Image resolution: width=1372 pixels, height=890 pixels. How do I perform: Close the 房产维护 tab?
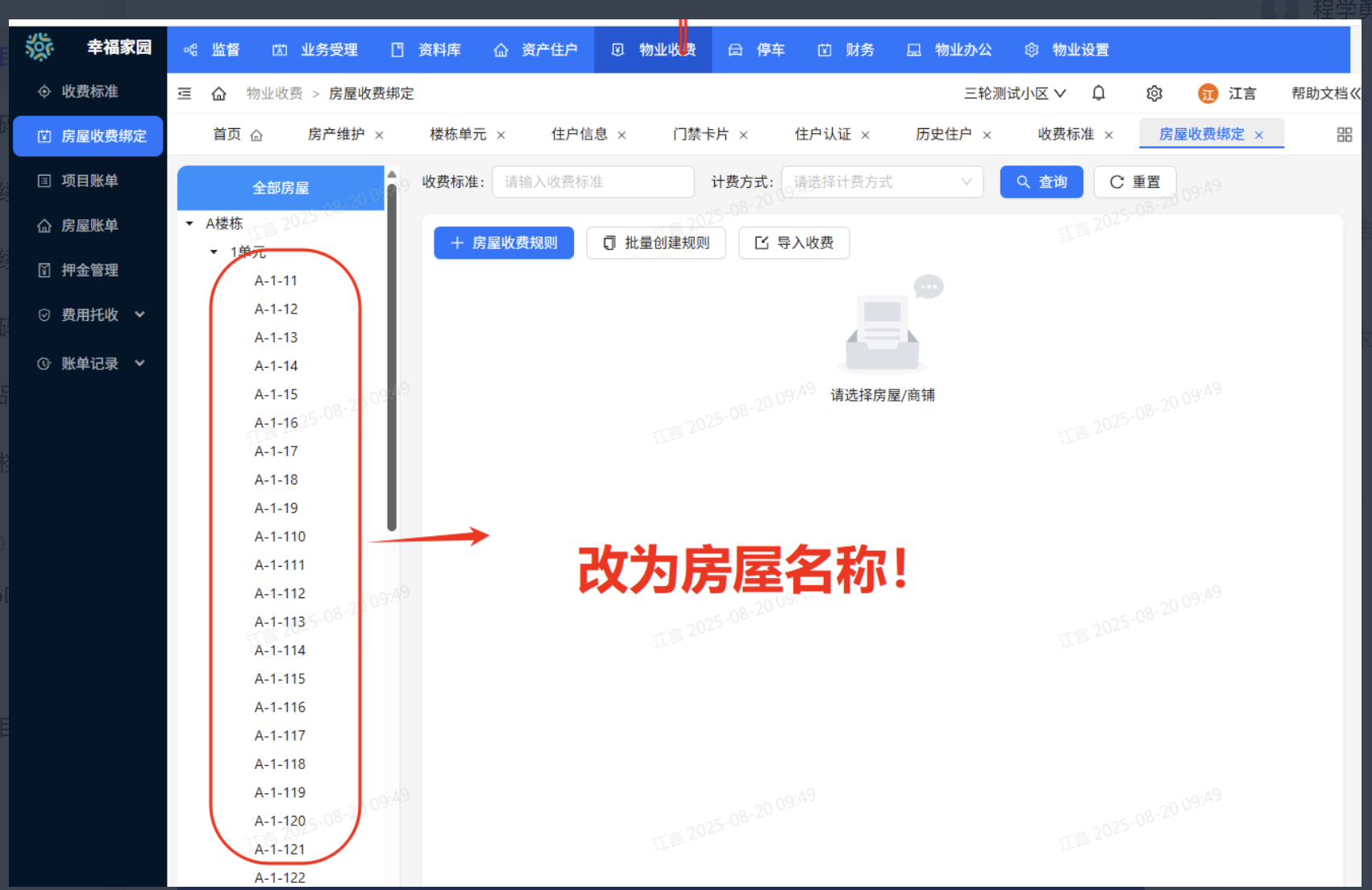379,135
